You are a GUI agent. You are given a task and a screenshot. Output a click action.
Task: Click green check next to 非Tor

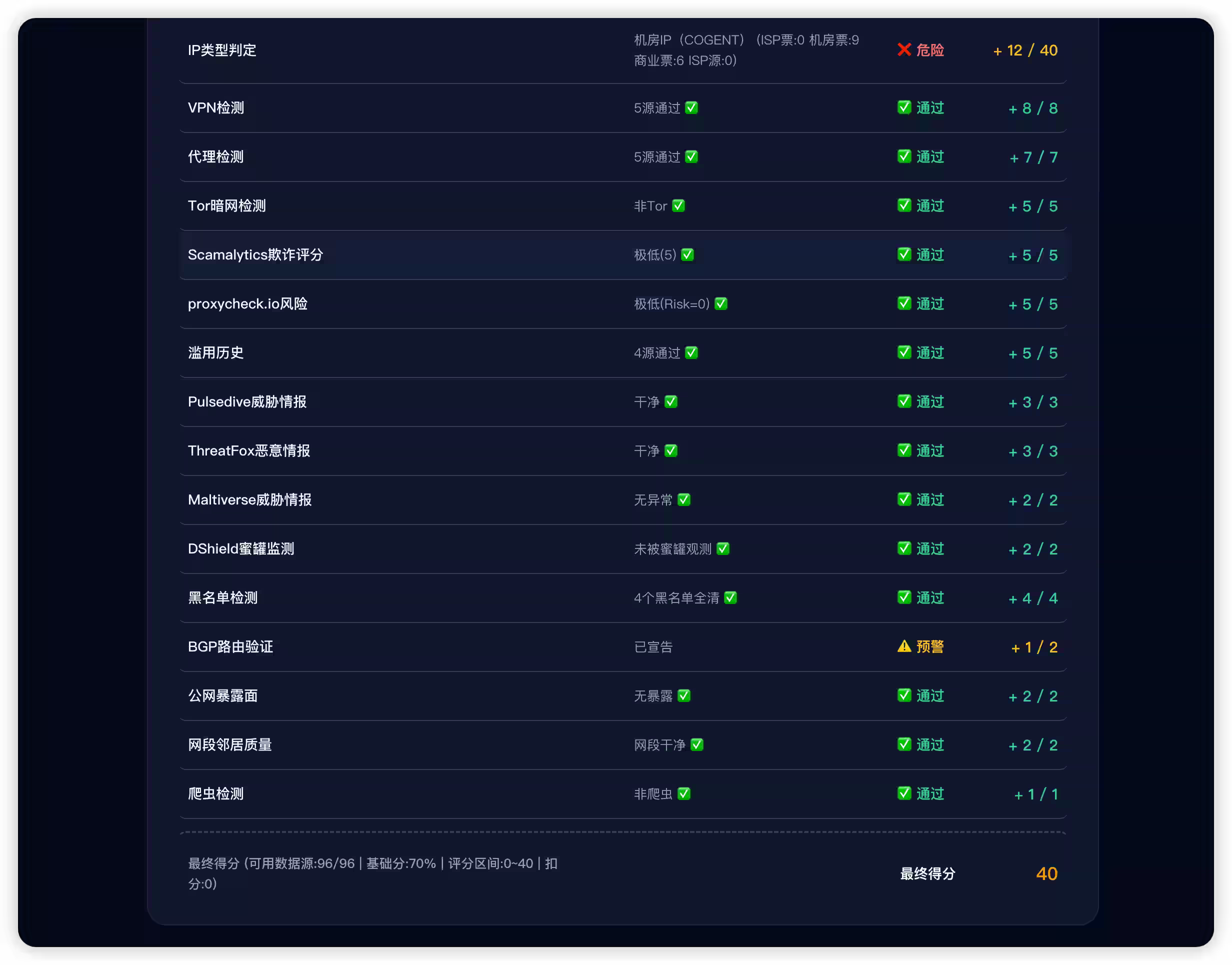(x=678, y=205)
